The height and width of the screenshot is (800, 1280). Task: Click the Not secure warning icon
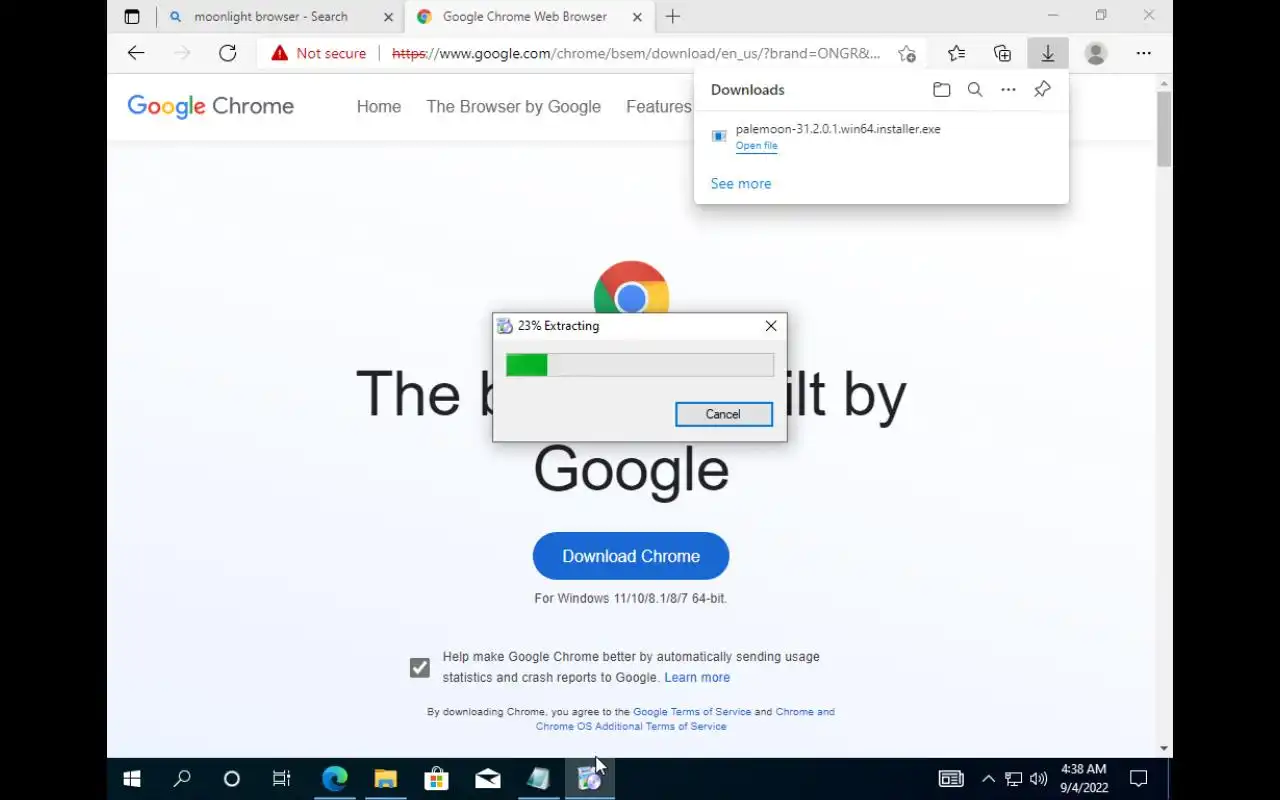tap(280, 53)
